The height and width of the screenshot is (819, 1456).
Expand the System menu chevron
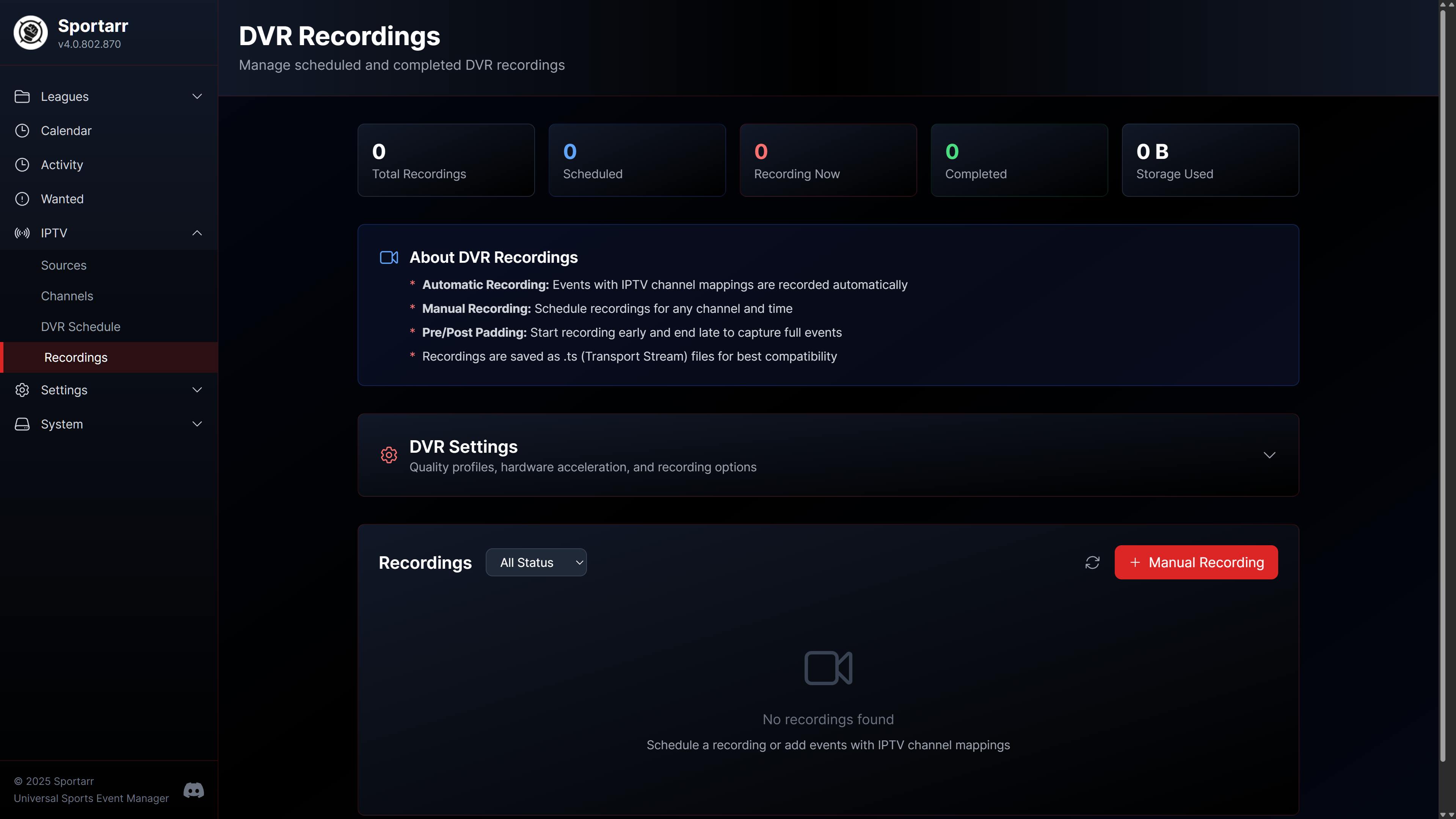[x=197, y=424]
